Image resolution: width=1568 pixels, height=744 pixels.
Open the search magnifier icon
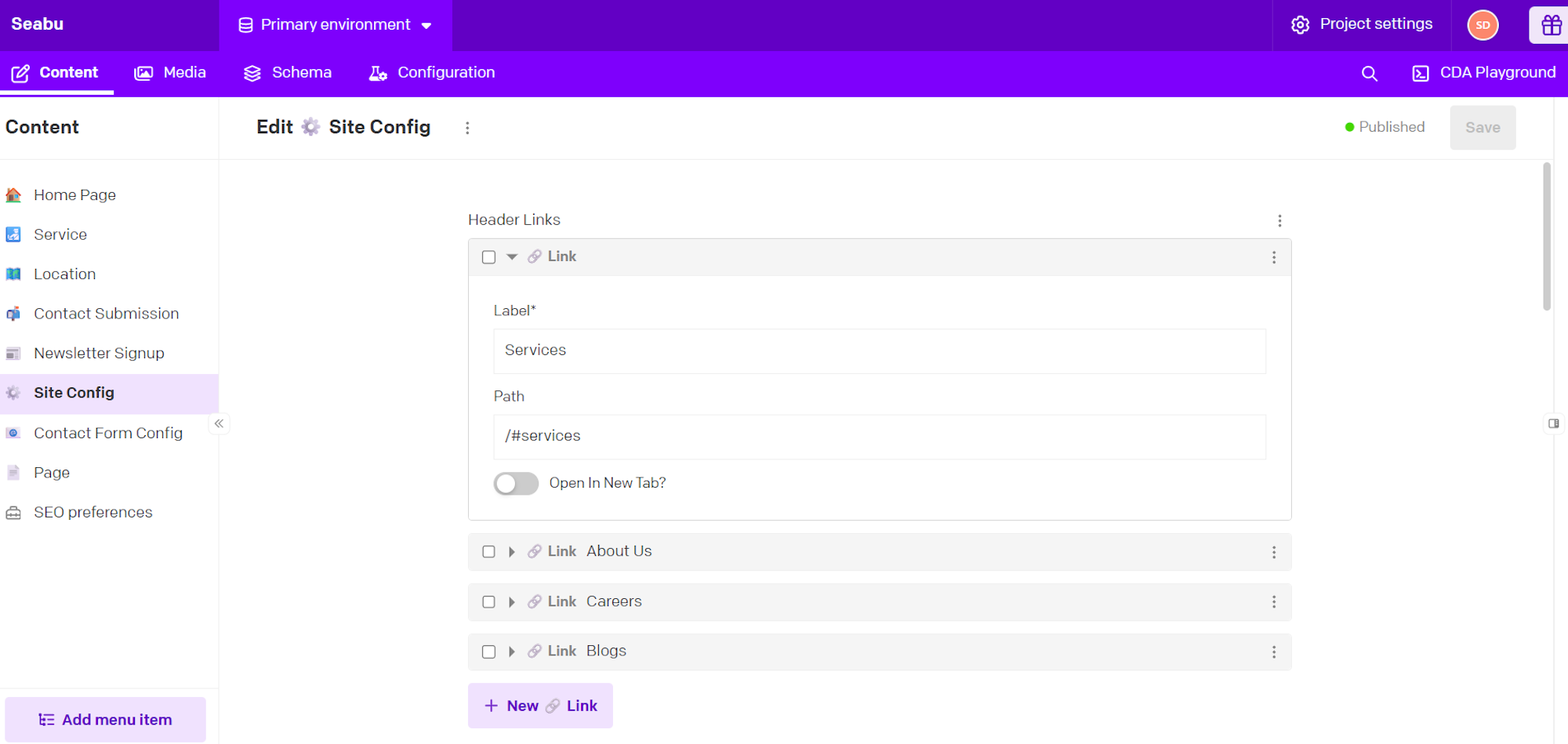tap(1369, 73)
